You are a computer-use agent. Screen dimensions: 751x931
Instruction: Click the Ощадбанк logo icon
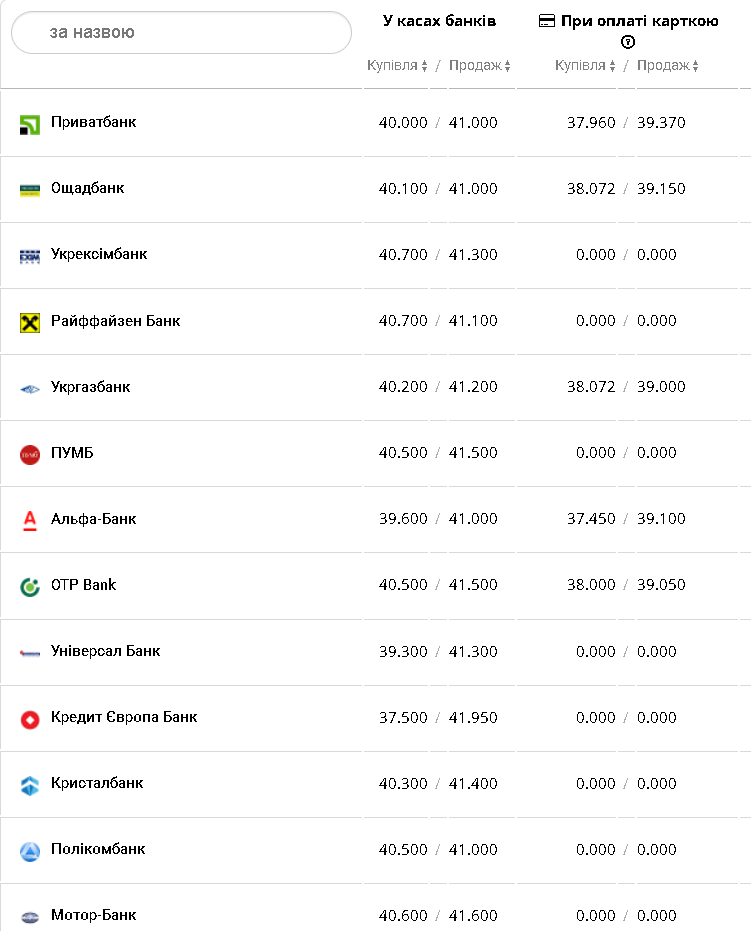click(30, 190)
